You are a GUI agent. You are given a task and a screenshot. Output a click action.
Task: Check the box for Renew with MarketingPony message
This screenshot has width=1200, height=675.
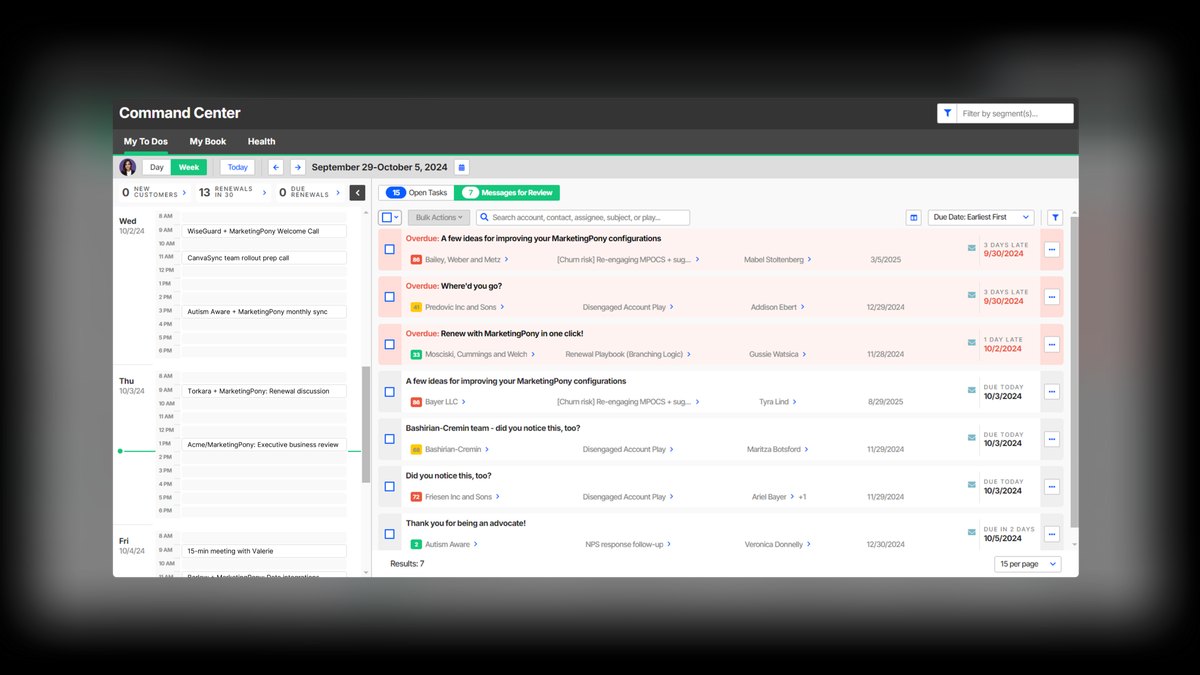390,344
